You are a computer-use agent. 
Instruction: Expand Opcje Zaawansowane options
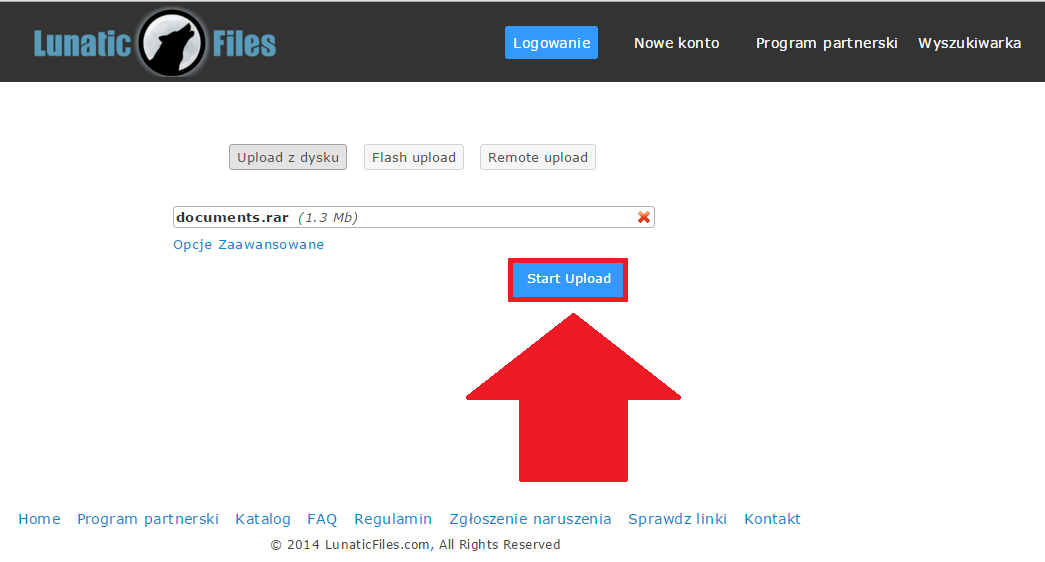(x=249, y=245)
